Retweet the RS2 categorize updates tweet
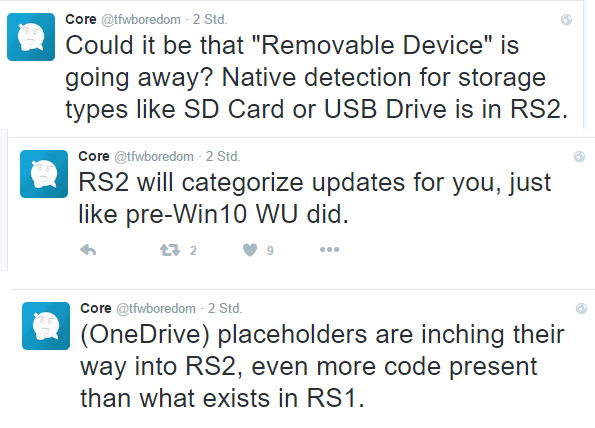The height and width of the screenshot is (428, 595). [x=170, y=250]
